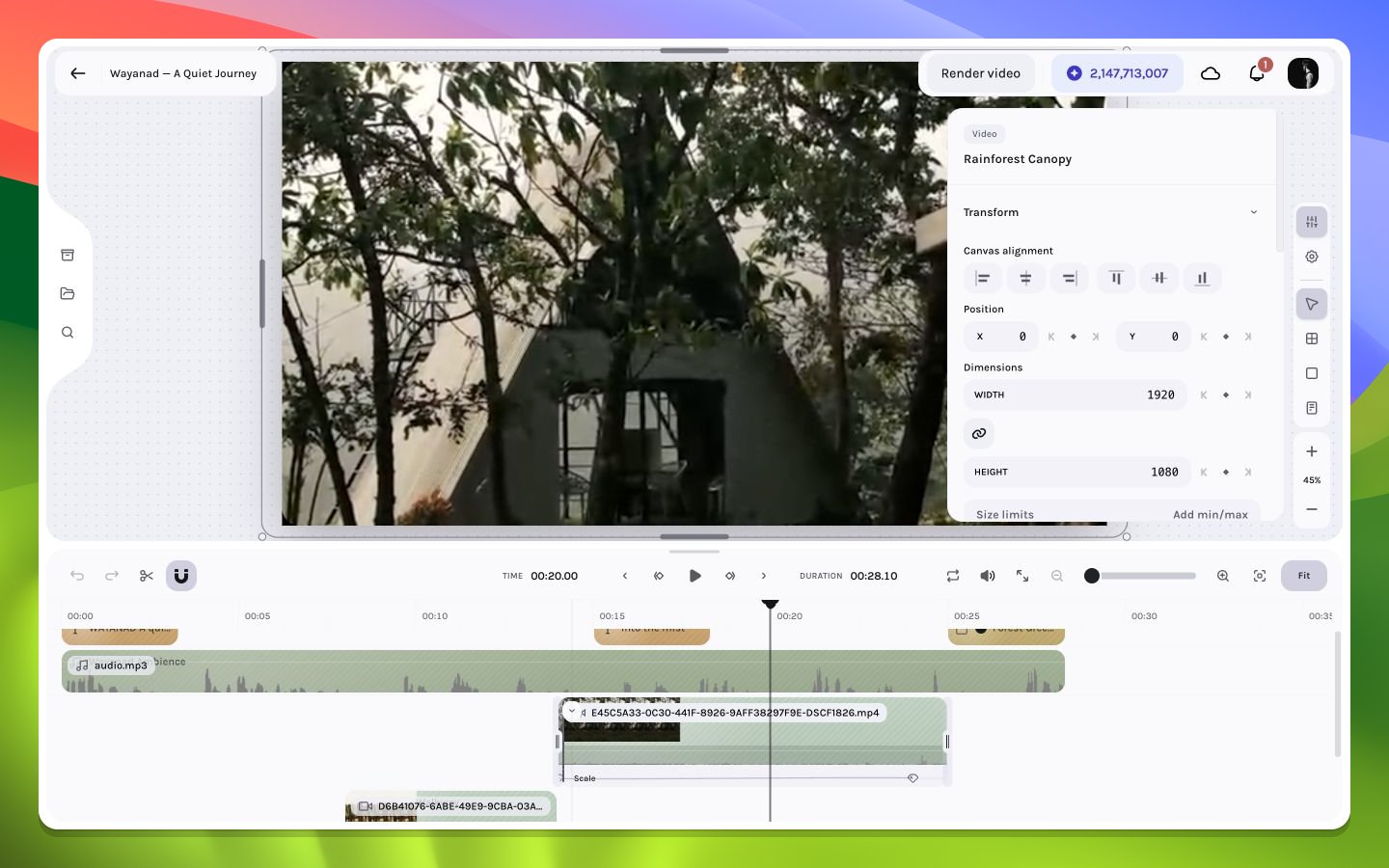Toggle loop playback

[953, 576]
